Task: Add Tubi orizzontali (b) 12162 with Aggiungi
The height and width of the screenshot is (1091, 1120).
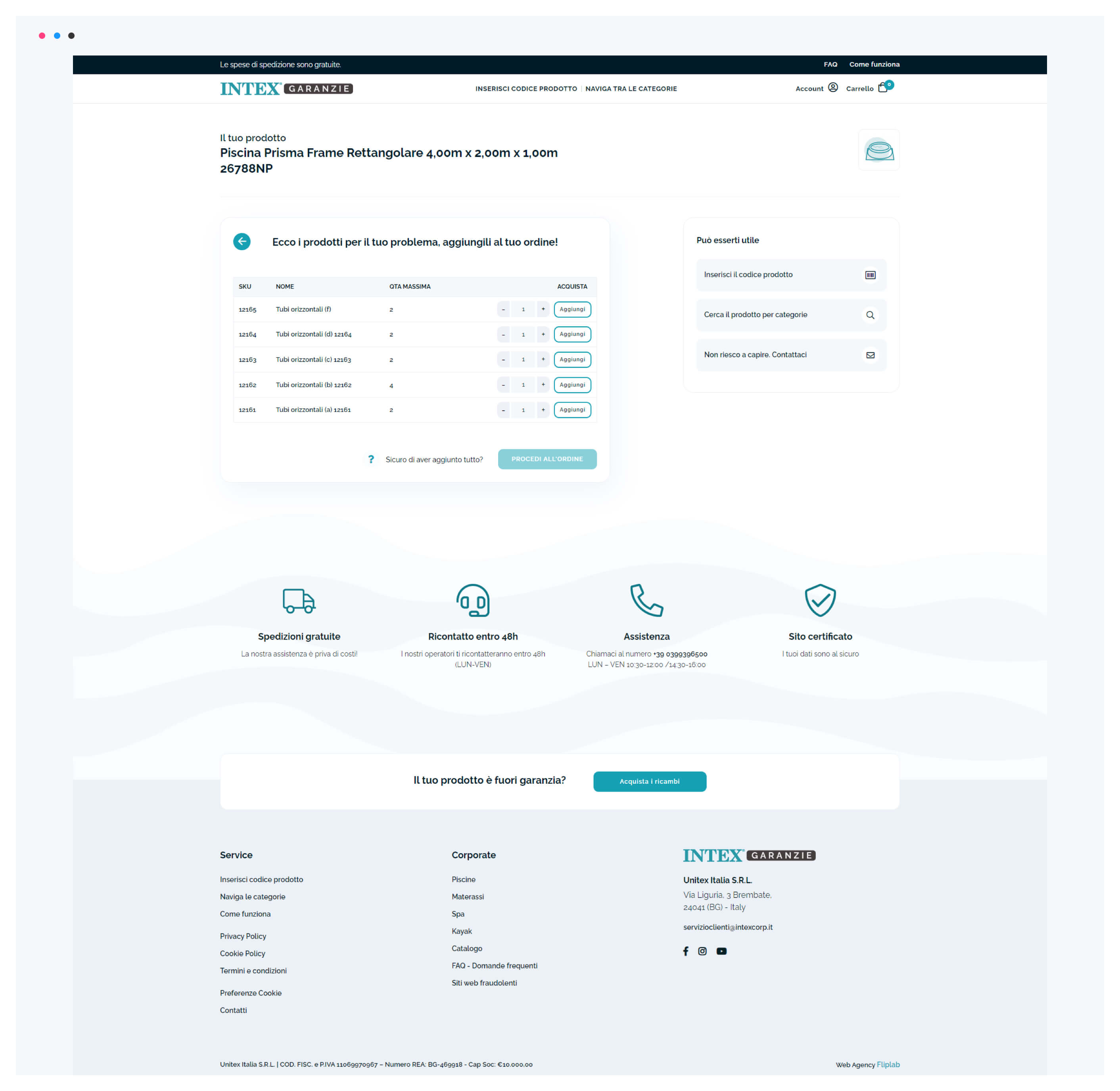Action: click(572, 385)
